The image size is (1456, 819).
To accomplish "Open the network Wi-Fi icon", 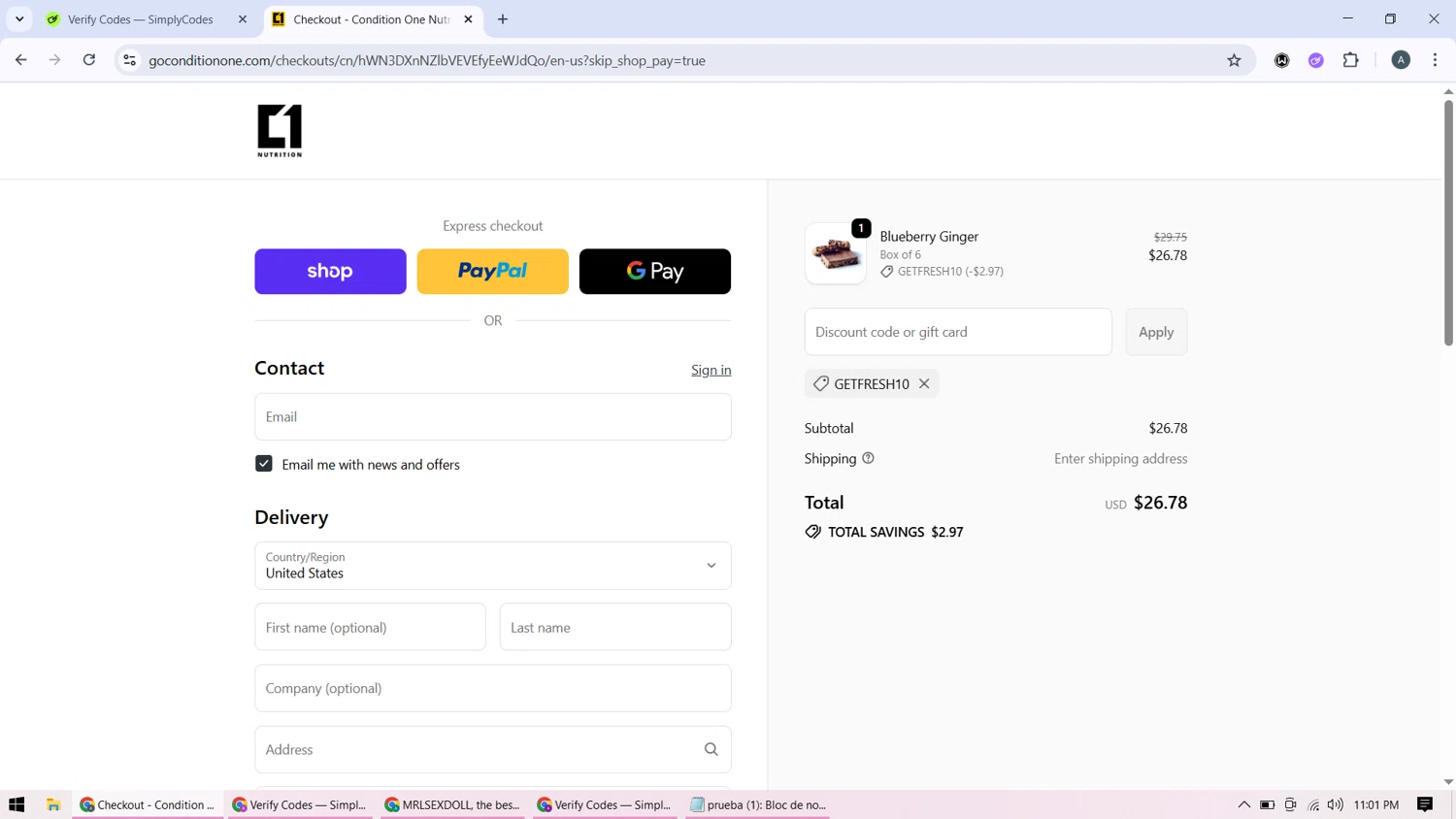I will [x=1313, y=804].
